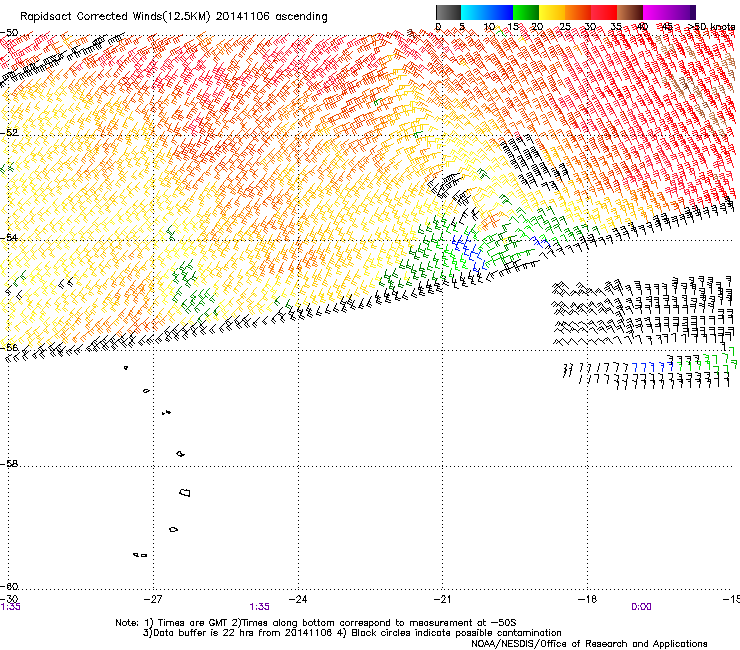Click the orange 25-30 knots legend swatch
This screenshot has height=650, width=740.
[578, 12]
